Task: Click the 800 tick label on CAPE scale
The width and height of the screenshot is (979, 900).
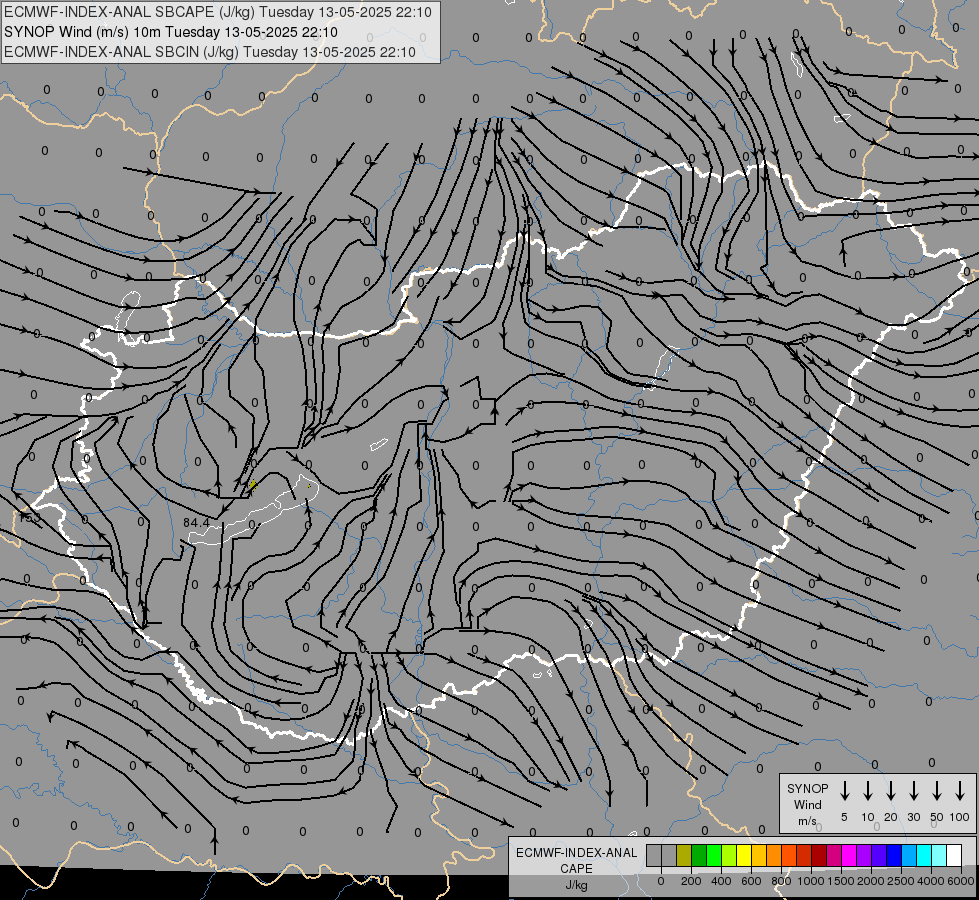Action: [781, 881]
